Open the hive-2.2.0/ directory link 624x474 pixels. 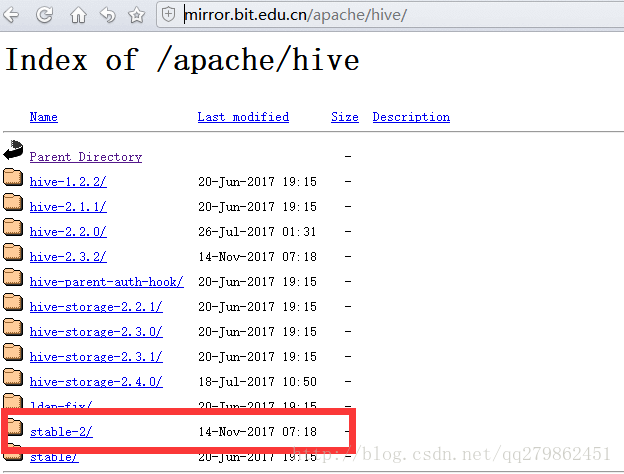pos(68,232)
